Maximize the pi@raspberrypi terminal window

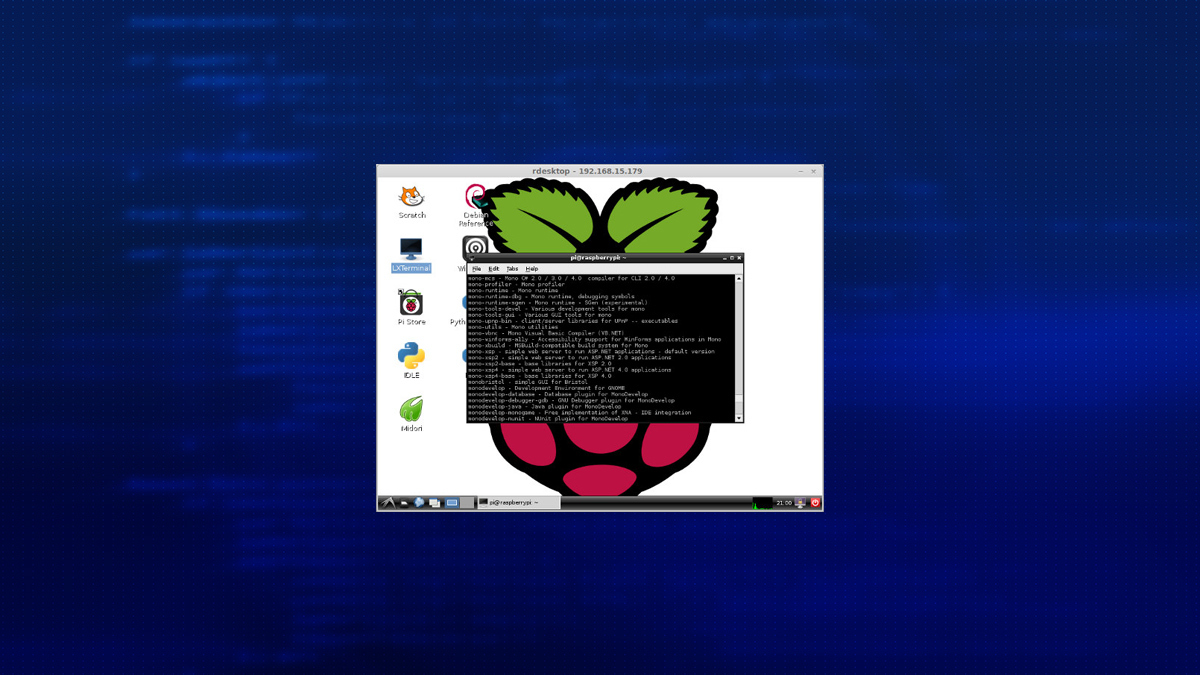(732, 258)
